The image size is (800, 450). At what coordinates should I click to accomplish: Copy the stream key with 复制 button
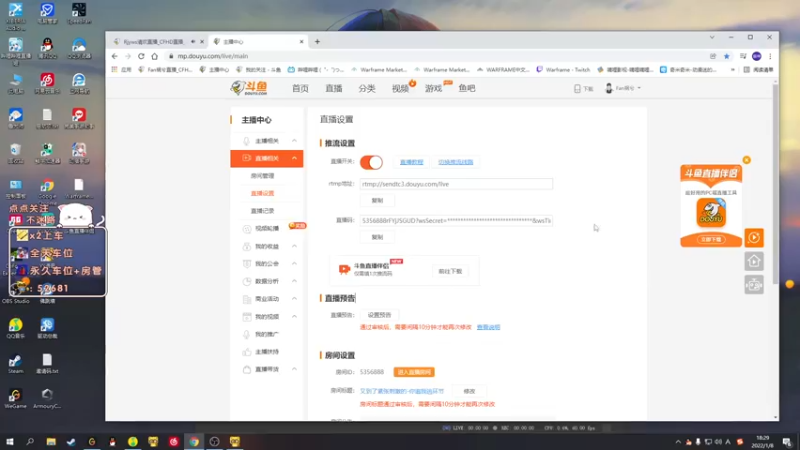tap(377, 237)
